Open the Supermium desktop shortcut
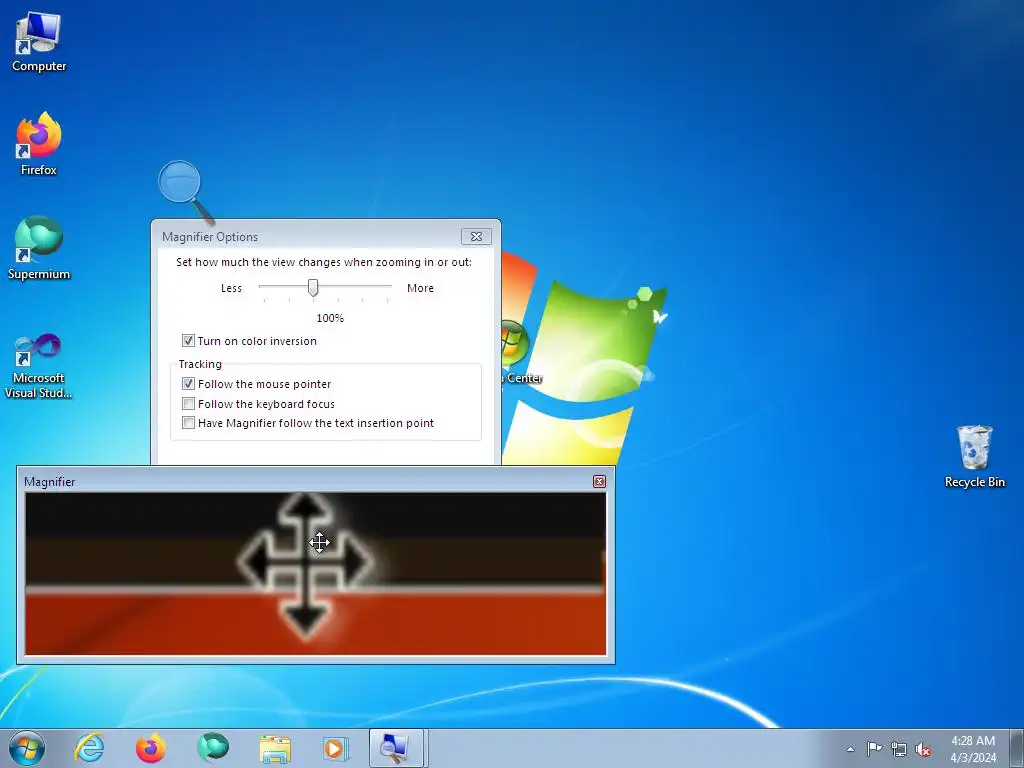This screenshot has width=1024, height=768. coord(39,248)
